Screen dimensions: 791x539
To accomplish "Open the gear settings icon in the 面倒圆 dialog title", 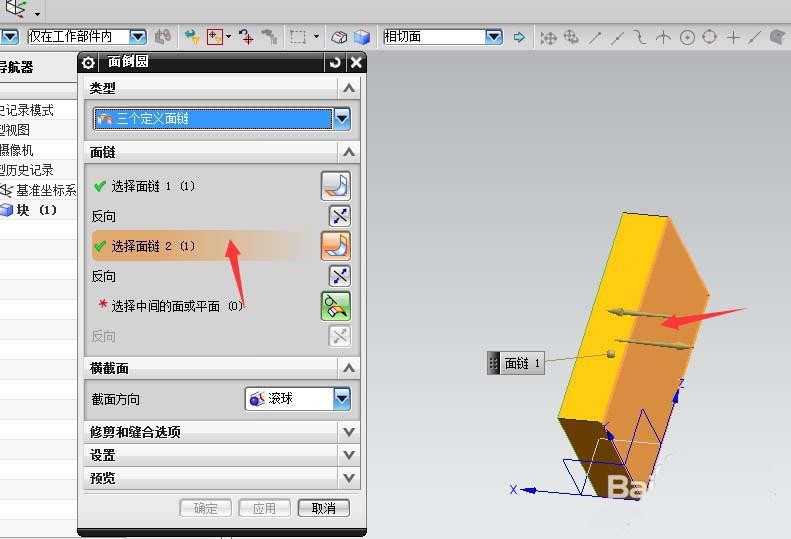I will coord(88,63).
